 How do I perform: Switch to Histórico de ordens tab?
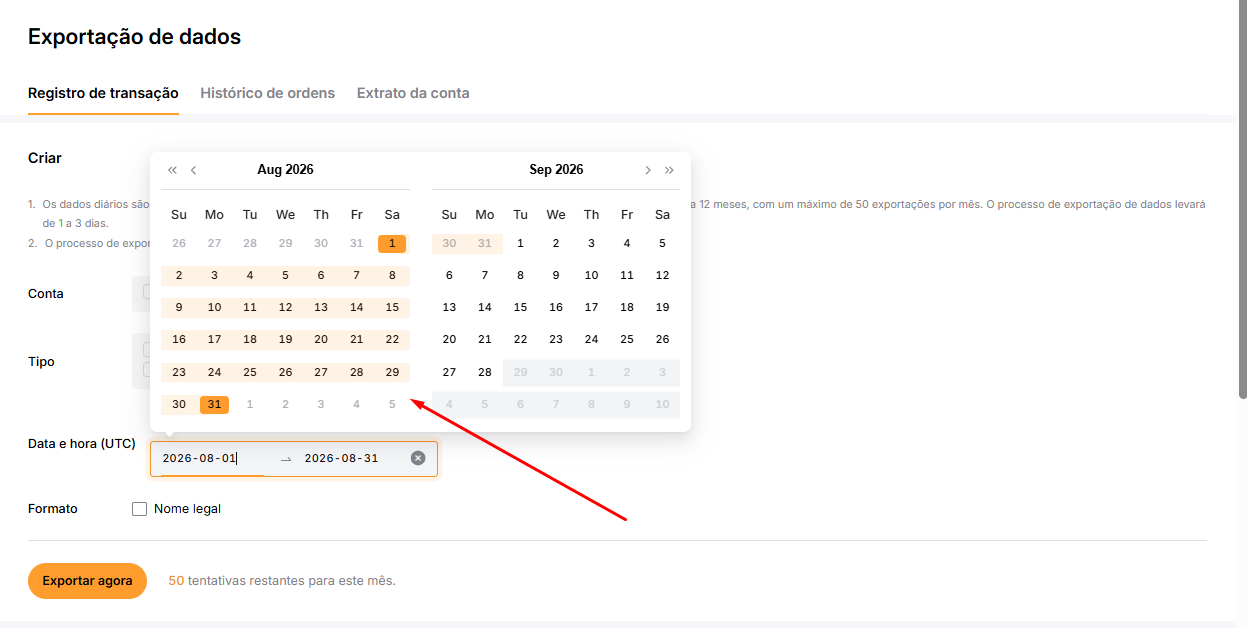268,93
